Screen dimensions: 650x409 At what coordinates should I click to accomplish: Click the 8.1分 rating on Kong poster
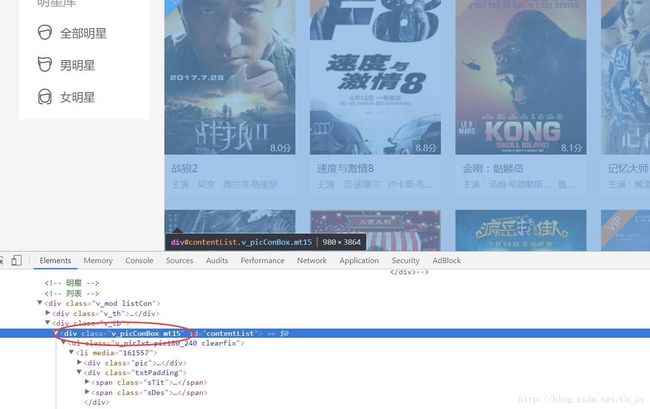tap(572, 148)
